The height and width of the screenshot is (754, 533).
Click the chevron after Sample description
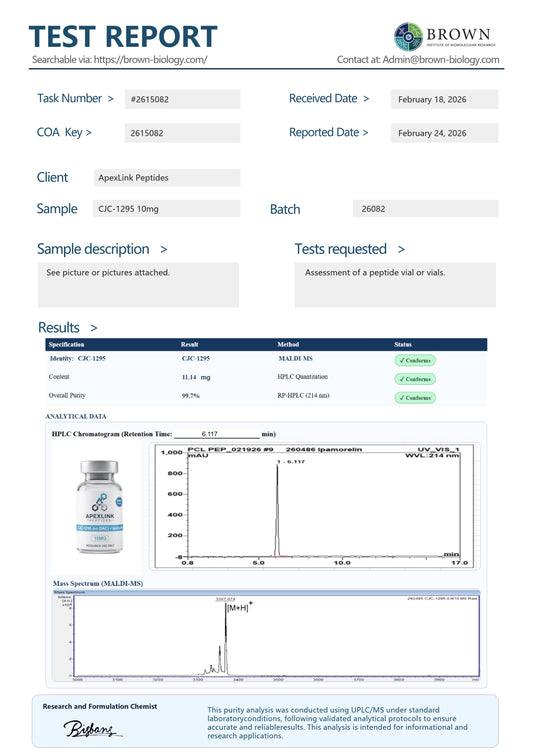164,249
